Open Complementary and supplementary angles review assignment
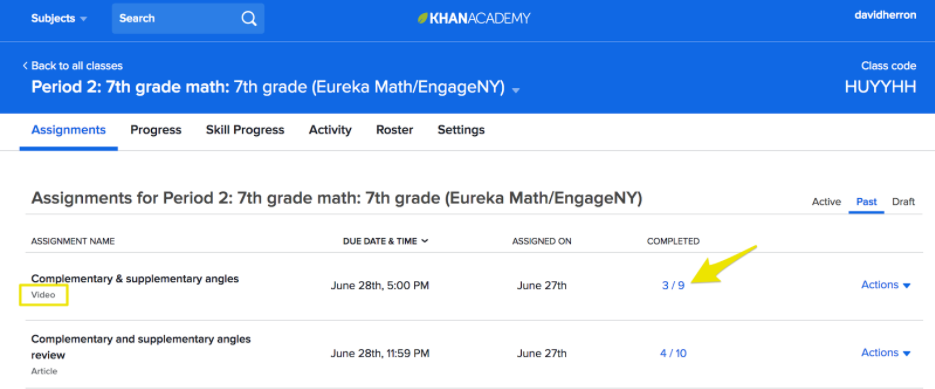Image resolution: width=935 pixels, height=389 pixels. point(141,347)
